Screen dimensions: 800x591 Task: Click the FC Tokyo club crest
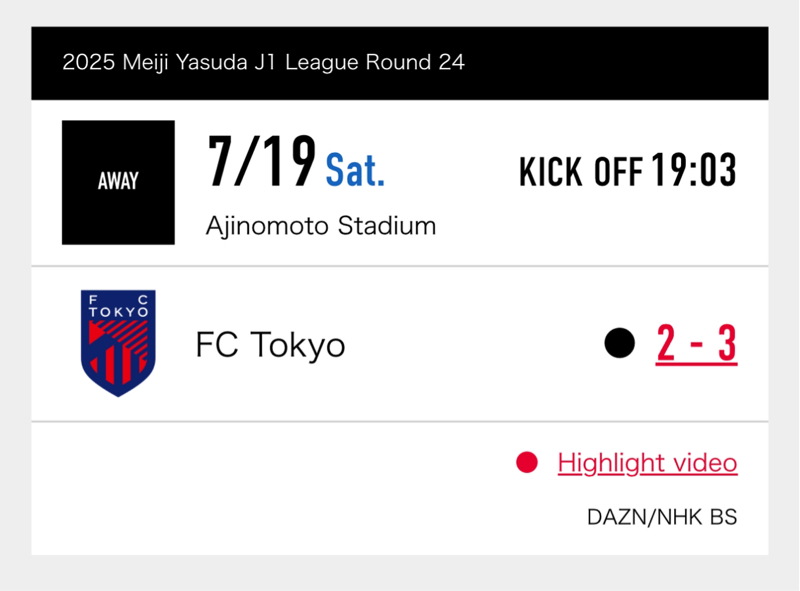click(118, 343)
